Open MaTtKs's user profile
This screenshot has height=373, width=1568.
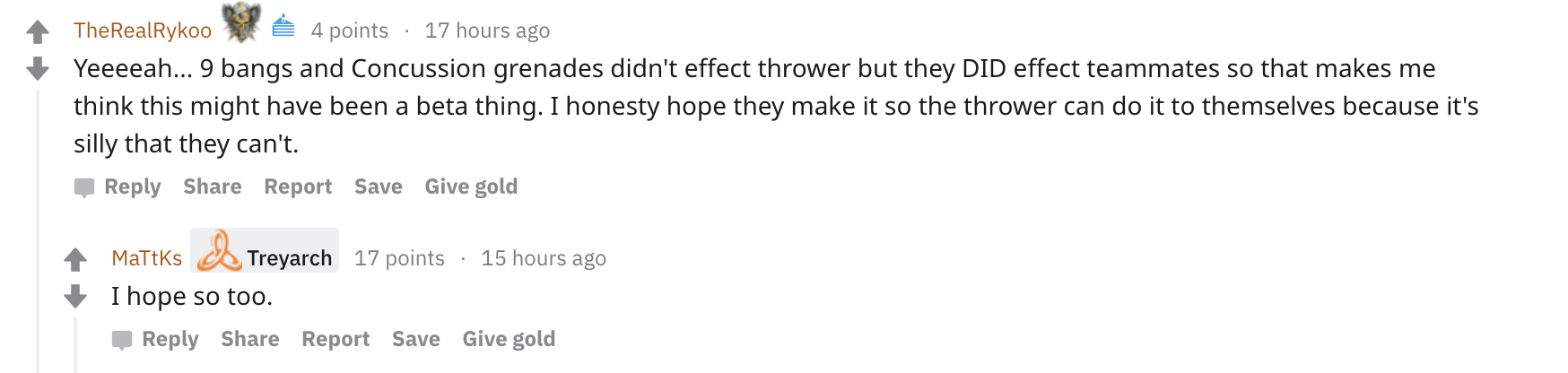click(x=146, y=258)
